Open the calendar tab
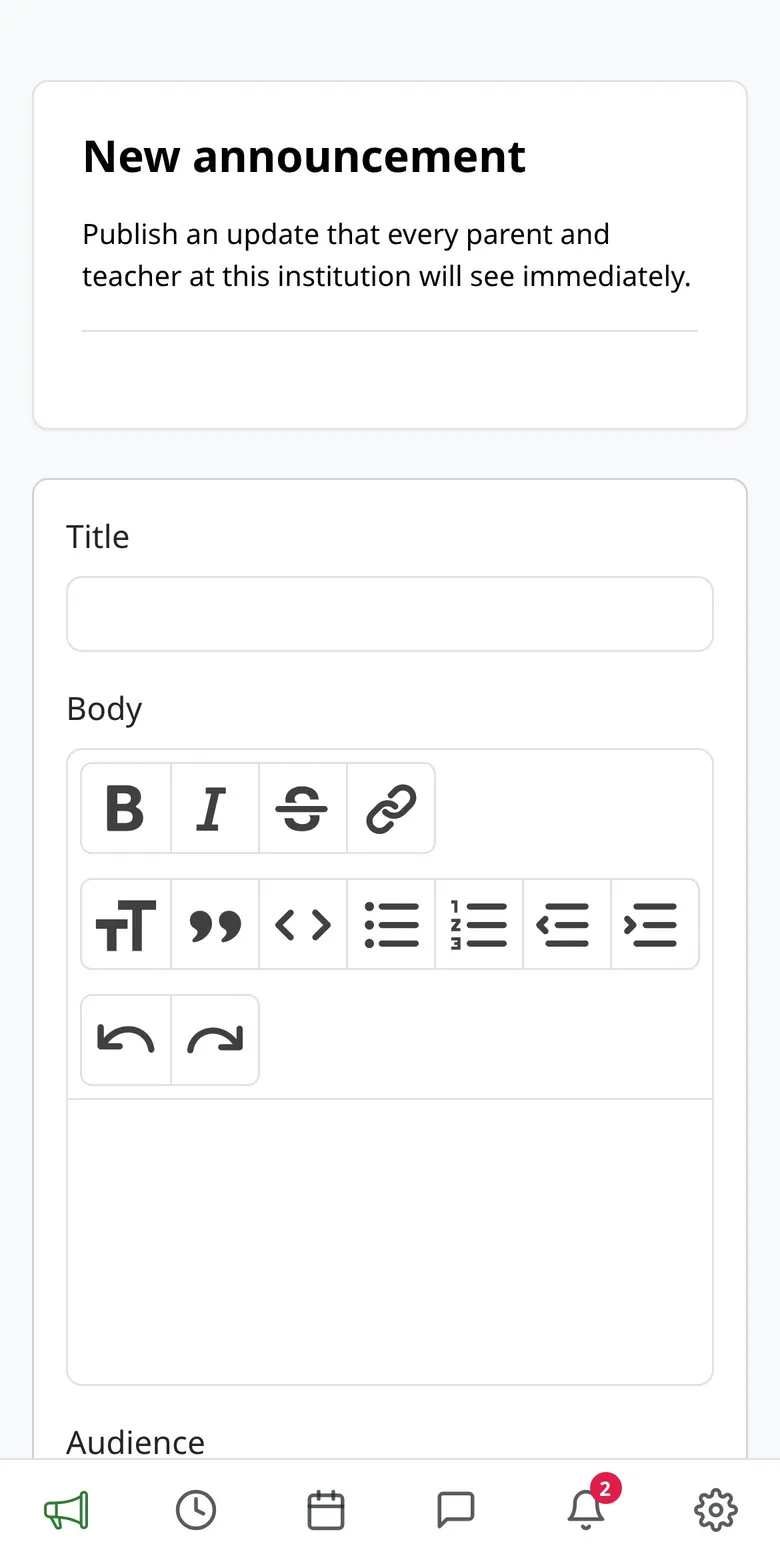780x1560 pixels. (x=326, y=1510)
